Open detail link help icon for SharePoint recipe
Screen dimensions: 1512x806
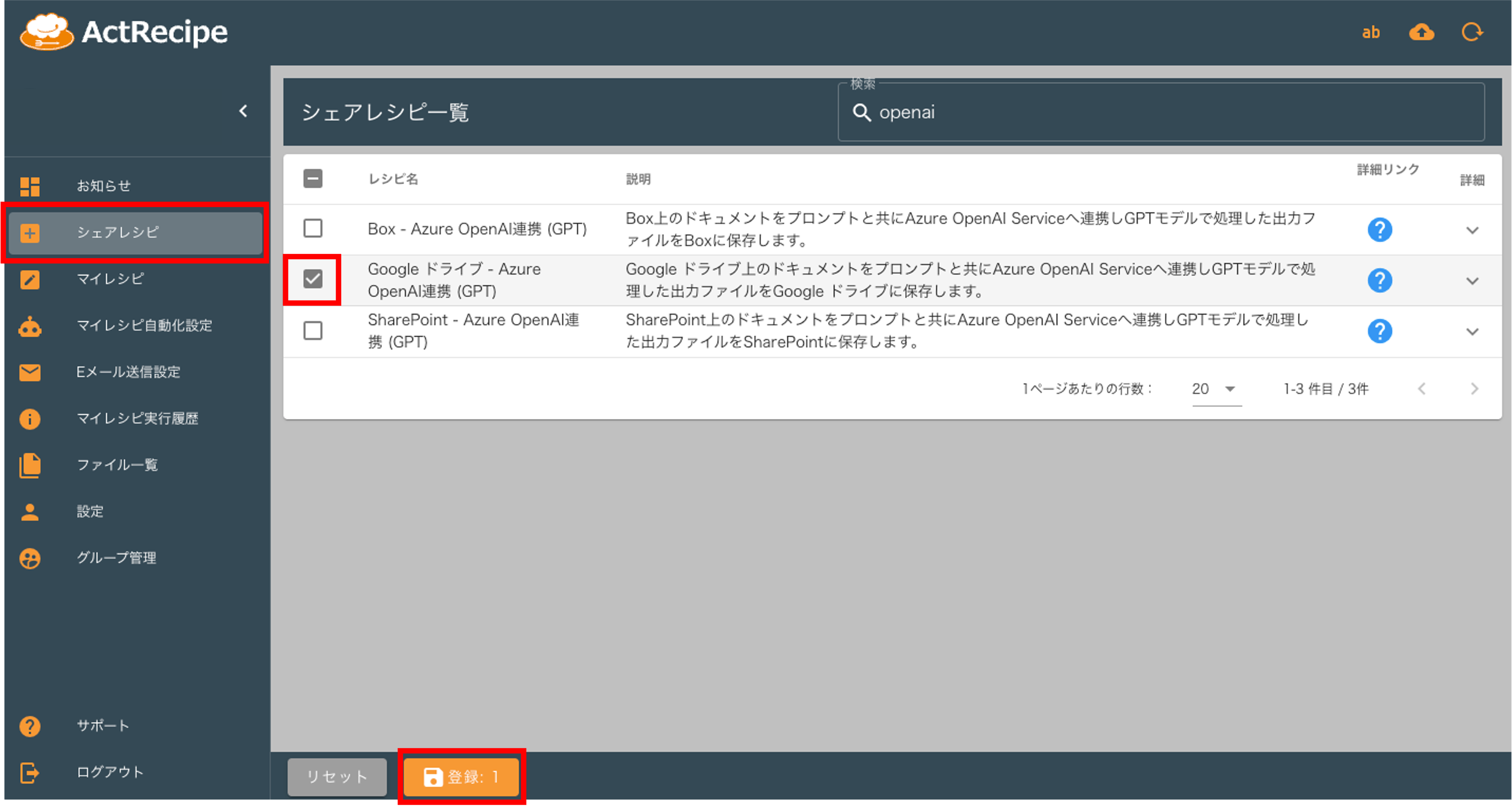coord(1380,332)
